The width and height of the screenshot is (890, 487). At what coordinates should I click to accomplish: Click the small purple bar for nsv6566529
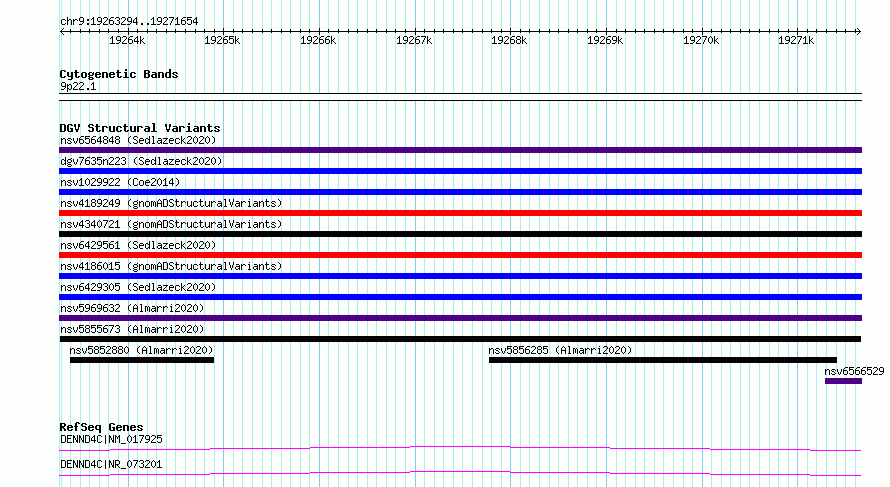point(843,381)
